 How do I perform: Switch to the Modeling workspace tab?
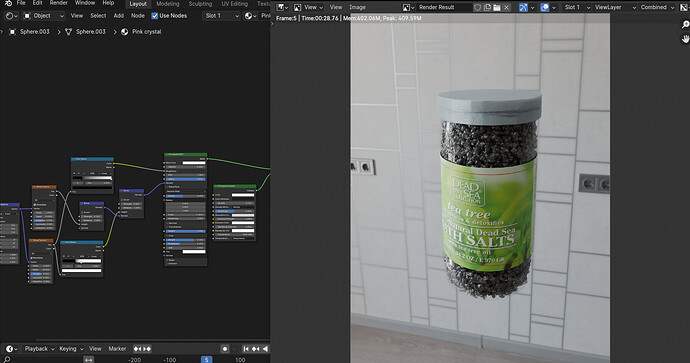pos(168,4)
